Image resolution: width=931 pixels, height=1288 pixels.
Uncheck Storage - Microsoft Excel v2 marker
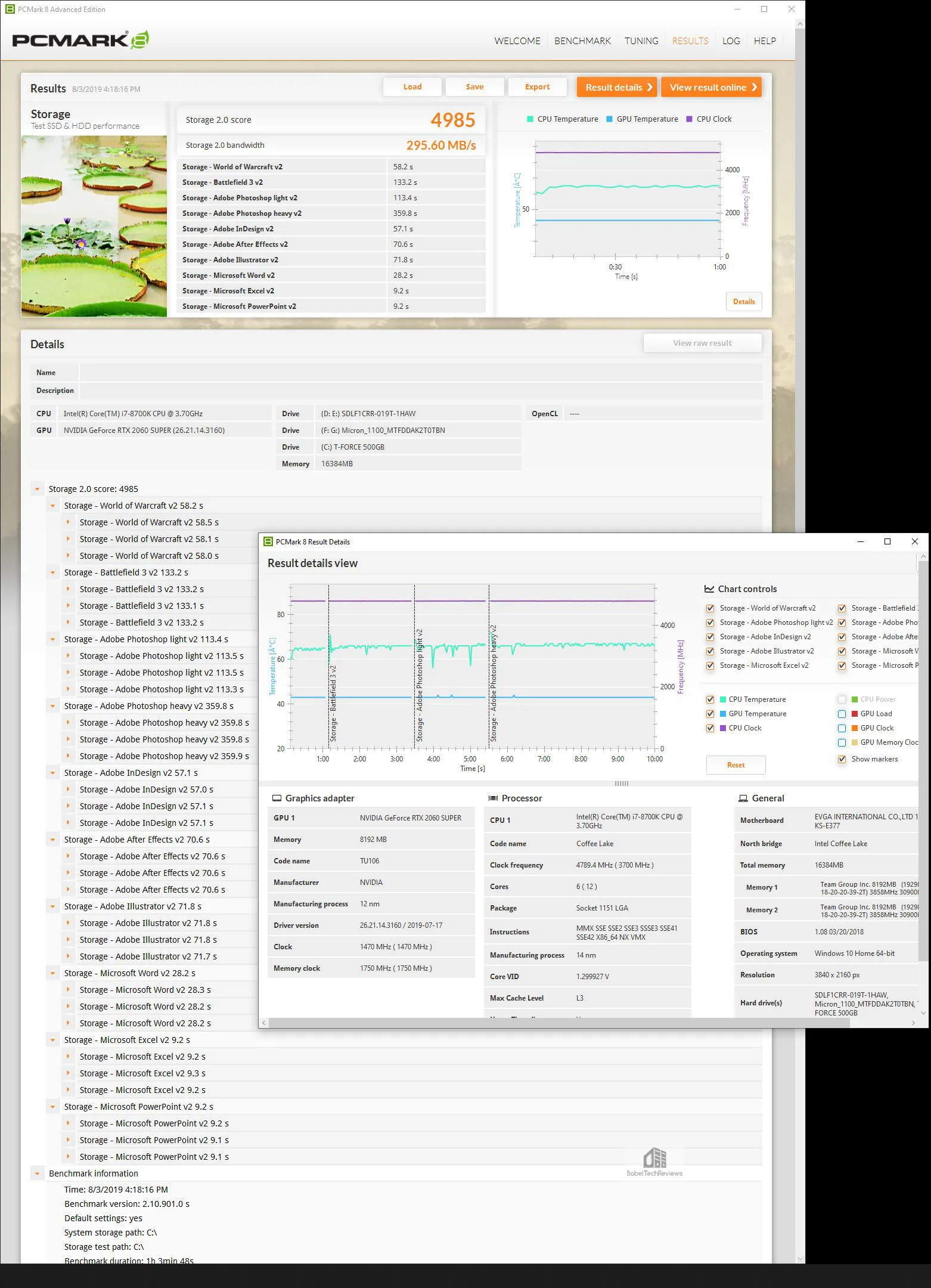pyautogui.click(x=710, y=665)
